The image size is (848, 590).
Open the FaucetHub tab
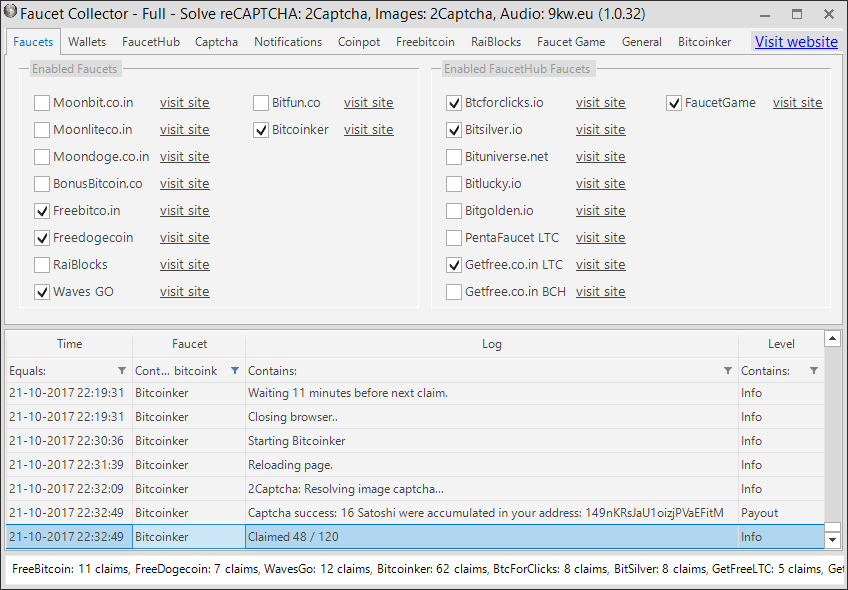[151, 42]
